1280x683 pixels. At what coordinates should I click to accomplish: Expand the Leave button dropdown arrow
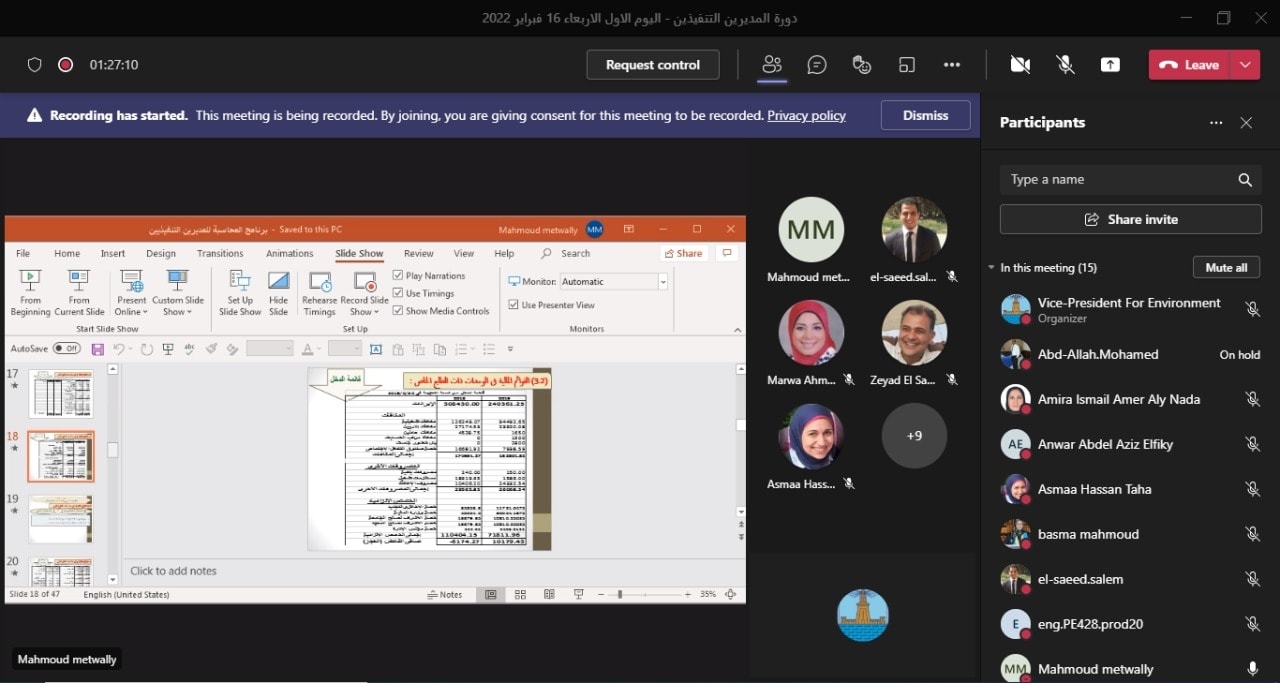(x=1245, y=65)
